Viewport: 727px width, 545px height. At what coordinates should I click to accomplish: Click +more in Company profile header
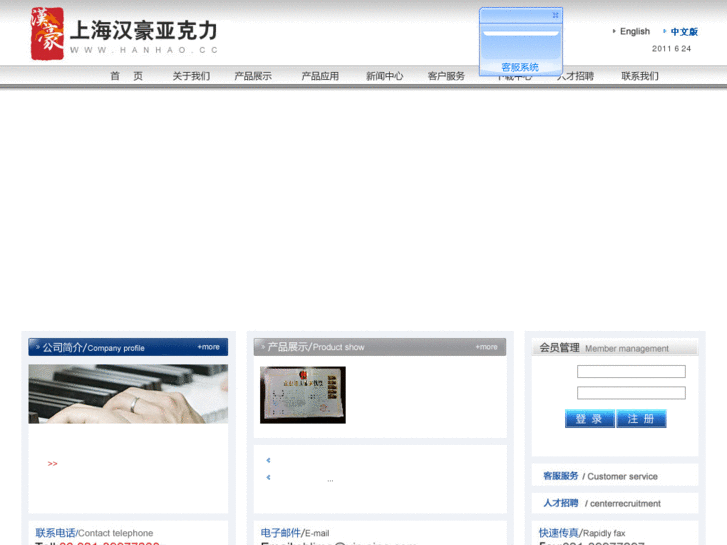(x=209, y=347)
